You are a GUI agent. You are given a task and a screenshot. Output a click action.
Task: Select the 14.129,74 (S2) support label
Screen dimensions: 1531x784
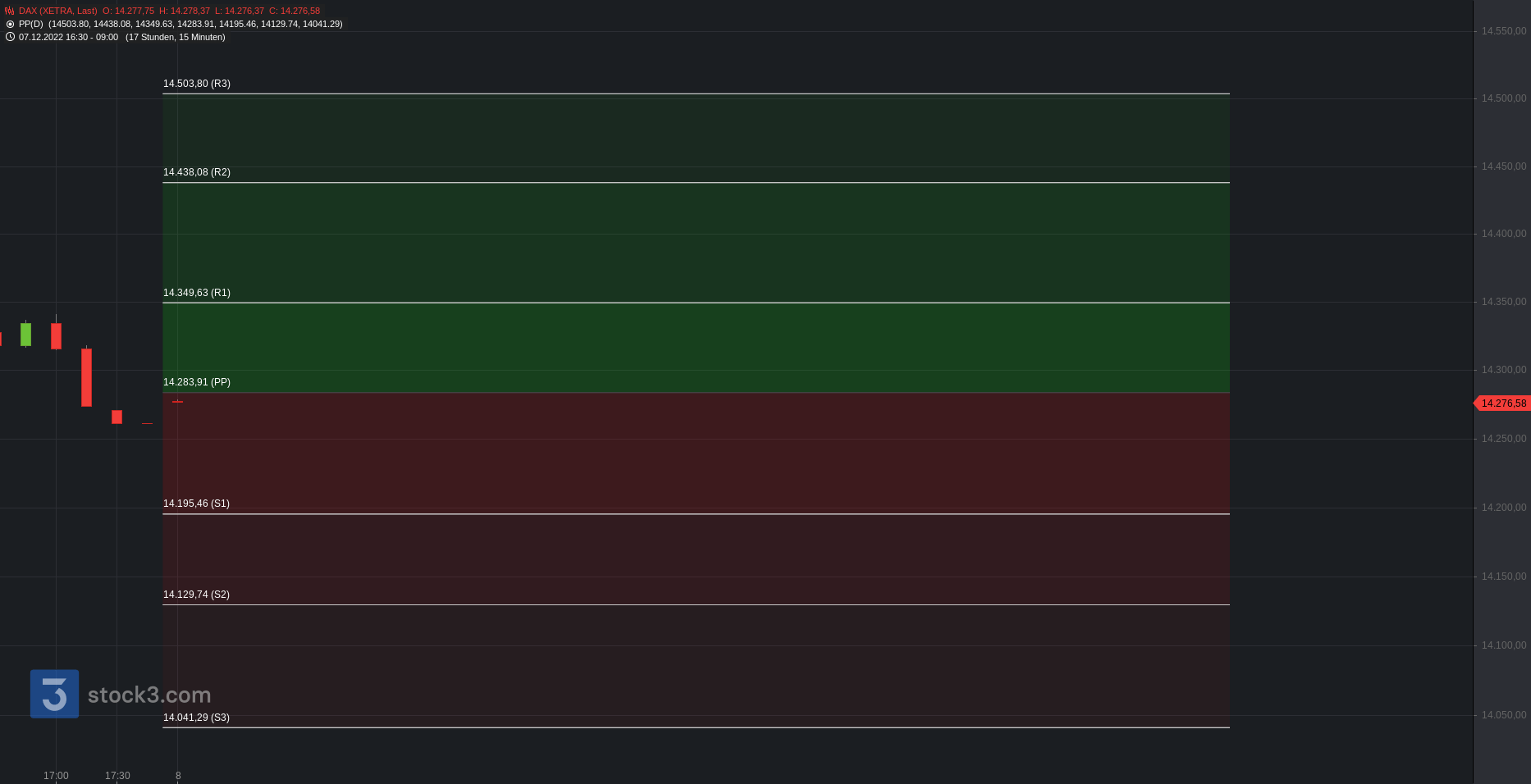tap(196, 595)
